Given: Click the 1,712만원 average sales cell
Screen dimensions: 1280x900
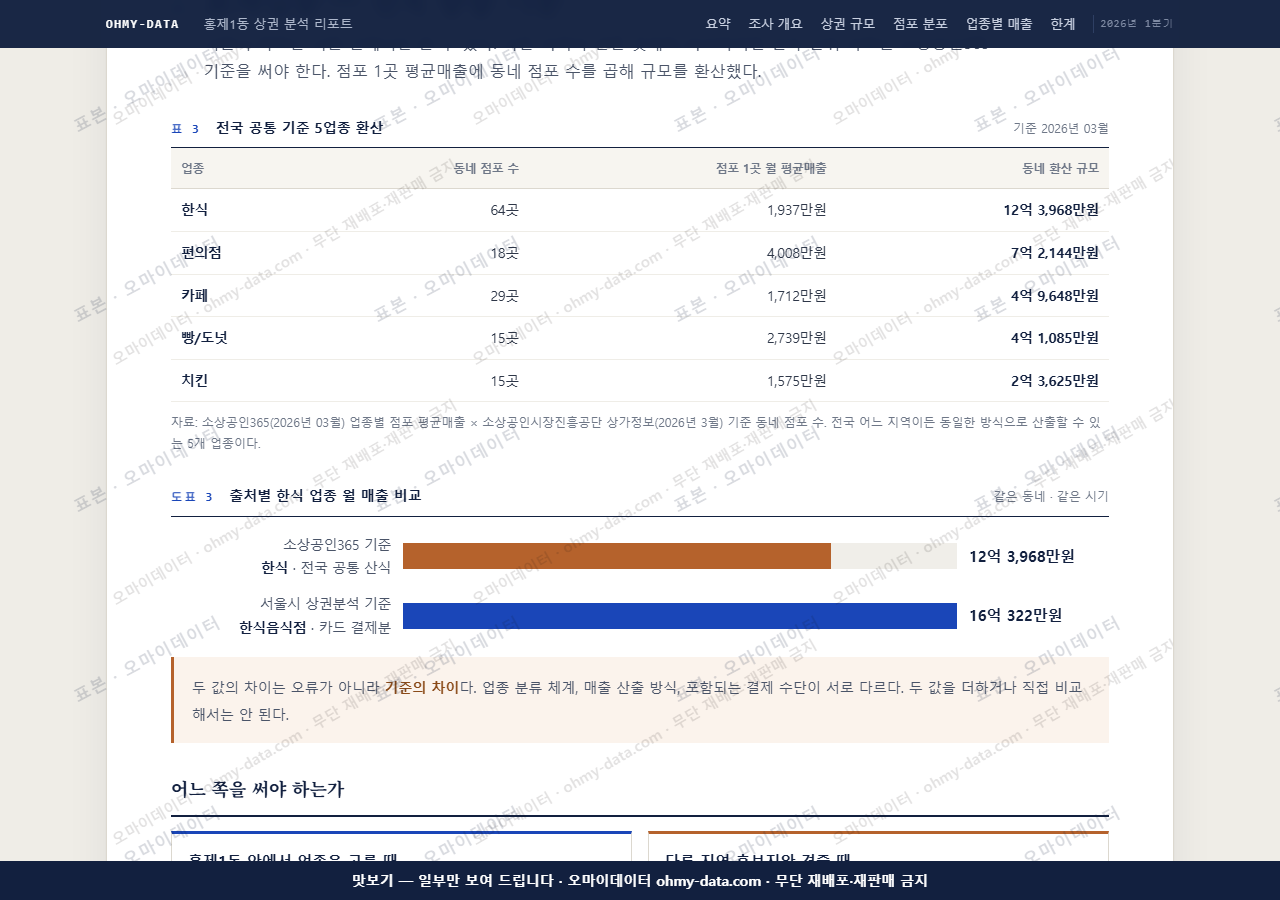Looking at the screenshot, I should [x=797, y=296].
